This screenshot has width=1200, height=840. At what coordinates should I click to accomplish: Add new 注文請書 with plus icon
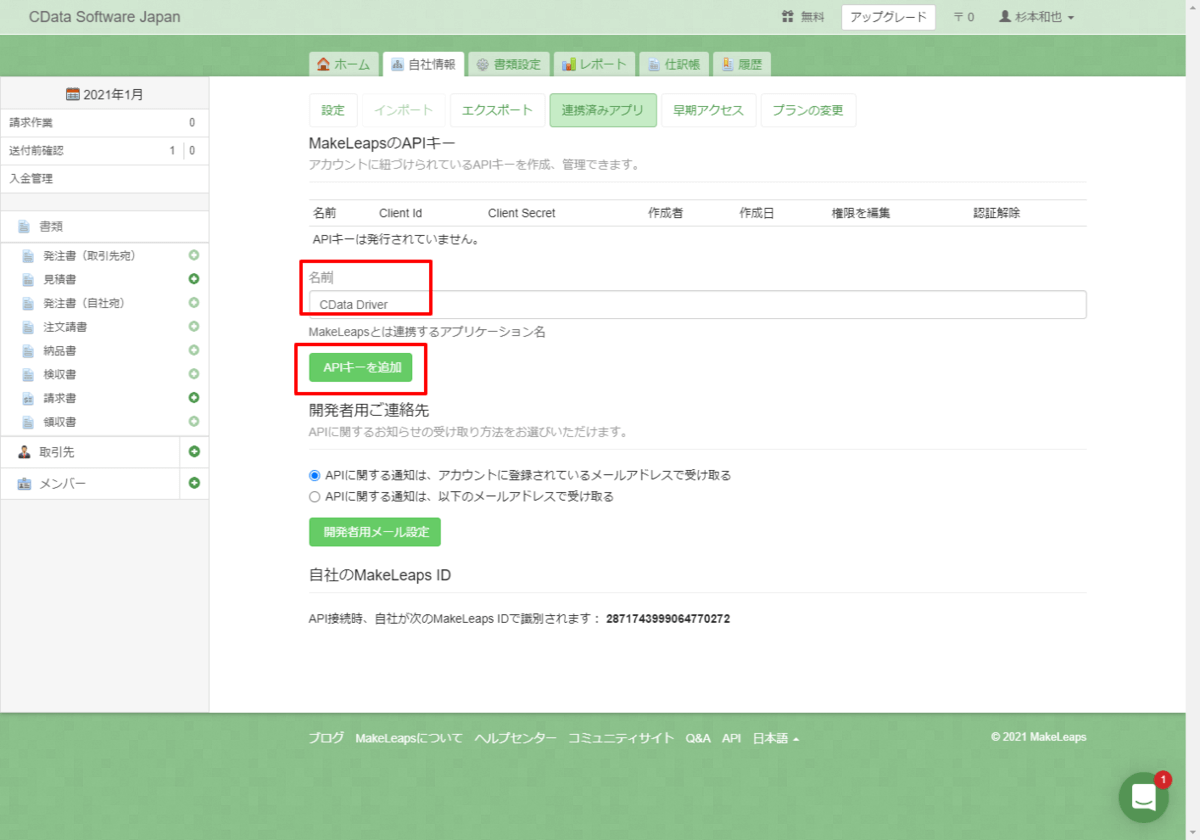pos(194,327)
